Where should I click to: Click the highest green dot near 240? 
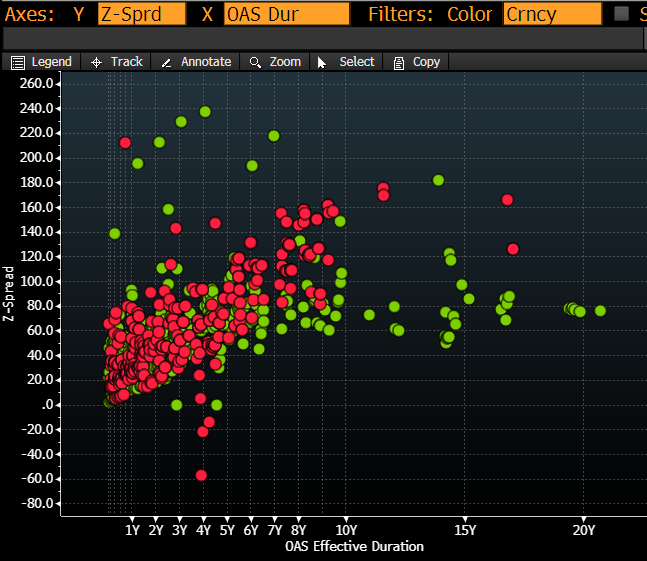tap(205, 112)
